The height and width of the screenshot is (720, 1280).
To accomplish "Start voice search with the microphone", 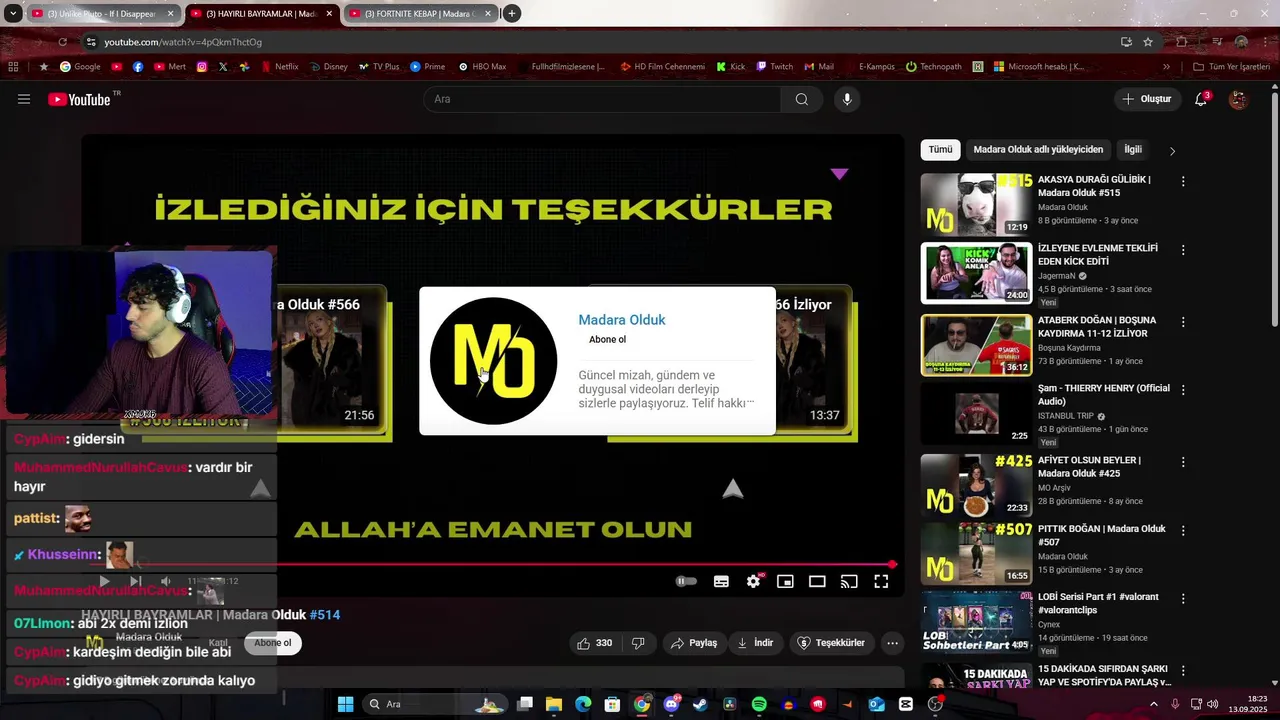I will [847, 99].
